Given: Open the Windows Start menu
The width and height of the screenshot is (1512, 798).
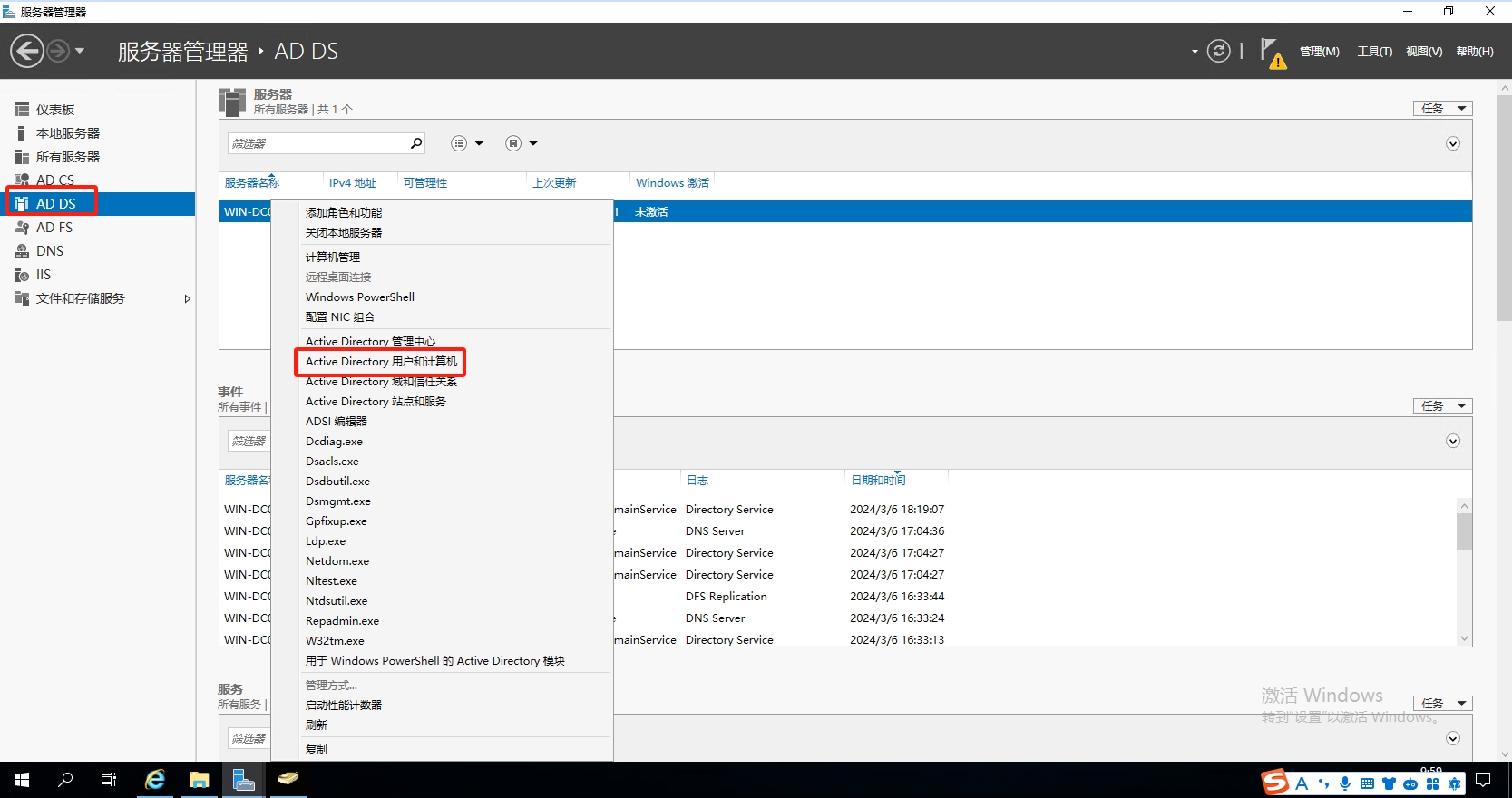Looking at the screenshot, I should coord(22,780).
